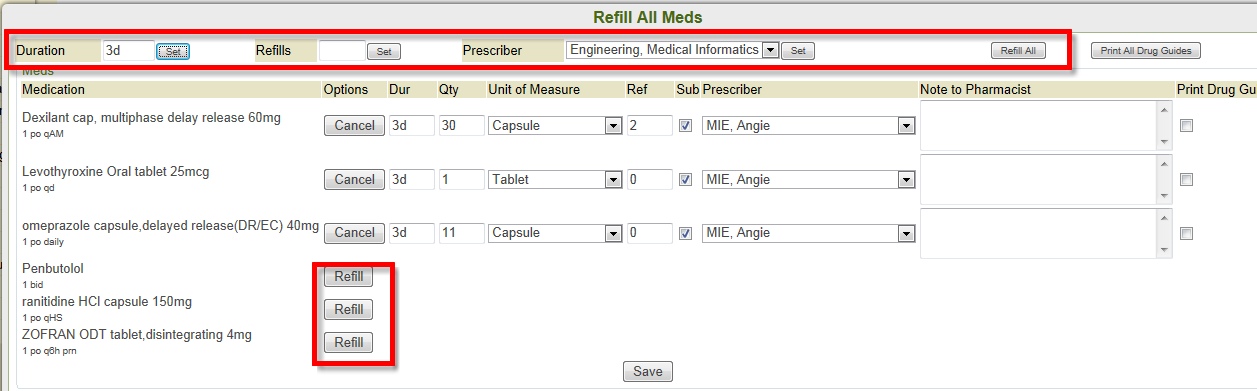The height and width of the screenshot is (391, 1257).
Task: Click the Qty field for omeprazole
Action: point(461,233)
